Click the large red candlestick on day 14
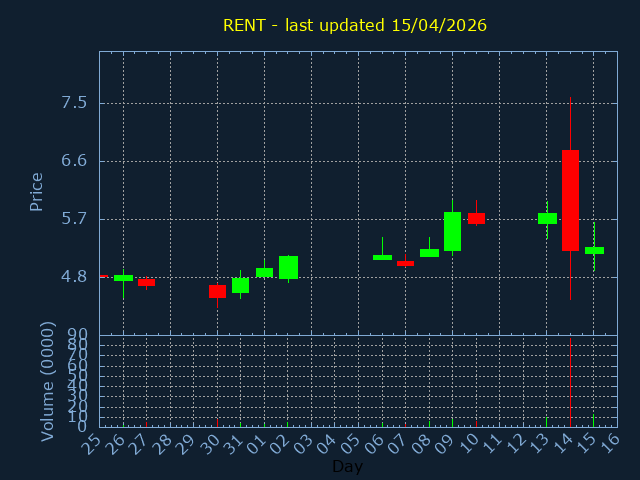This screenshot has width=640, height=480. pos(570,200)
